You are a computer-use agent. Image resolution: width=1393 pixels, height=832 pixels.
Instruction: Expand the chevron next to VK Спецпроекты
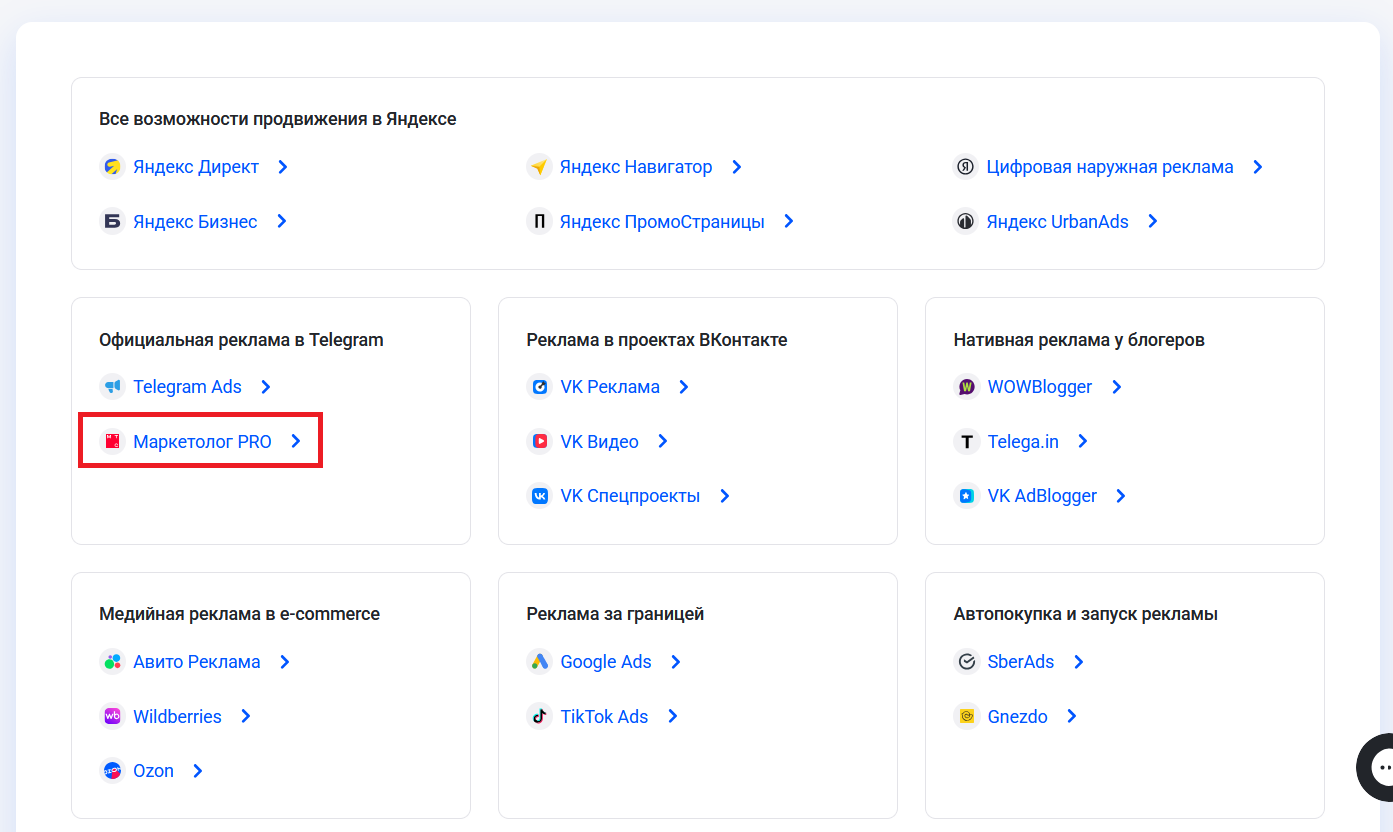725,495
